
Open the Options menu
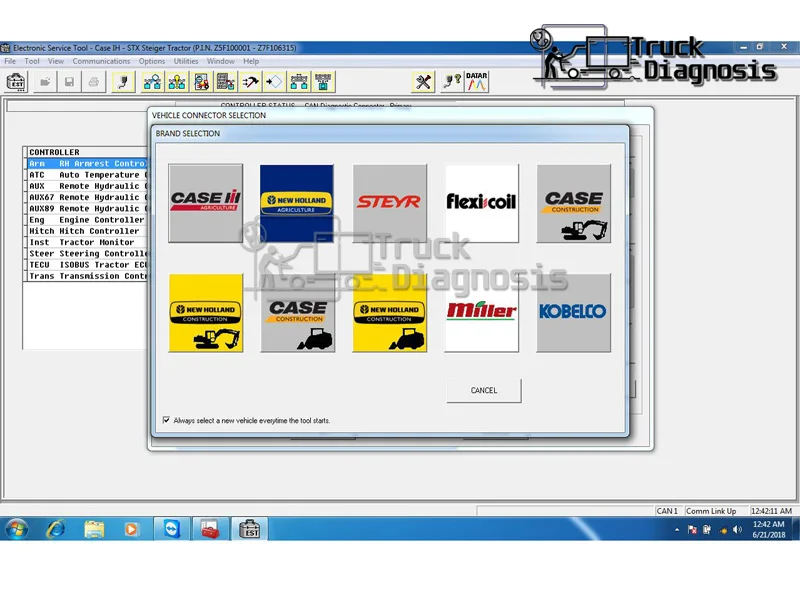152,61
